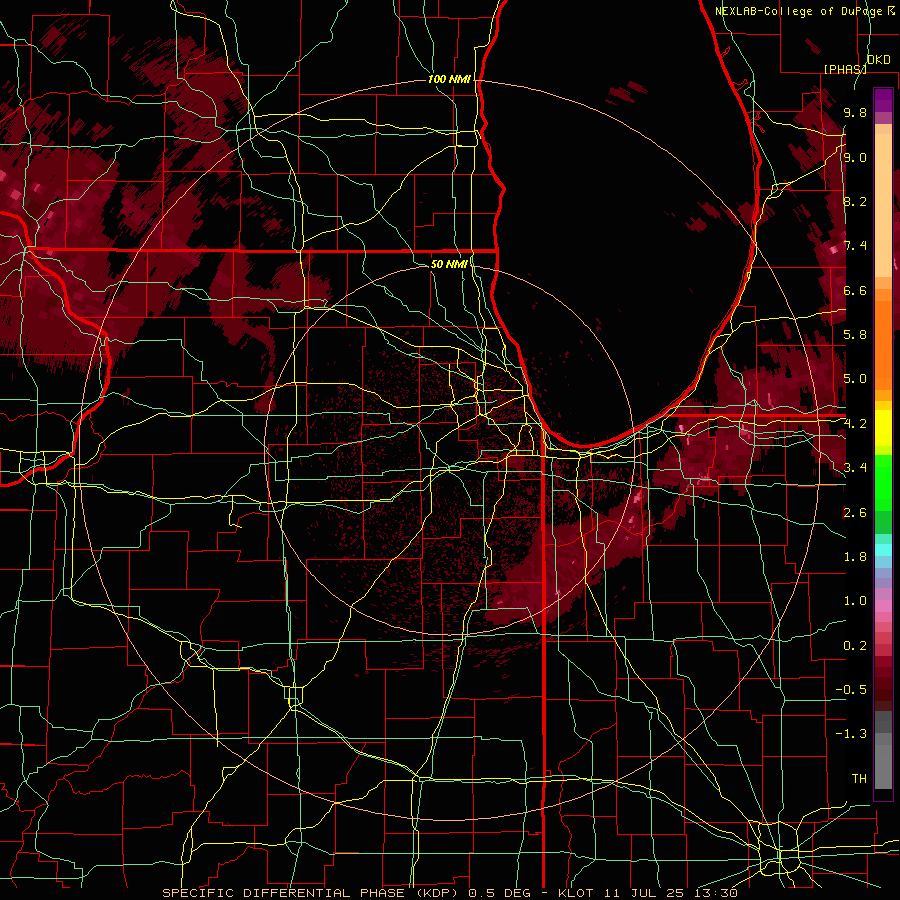Click the [PHAS] label above the color scale
This screenshot has height=900, width=900.
click(x=845, y=69)
